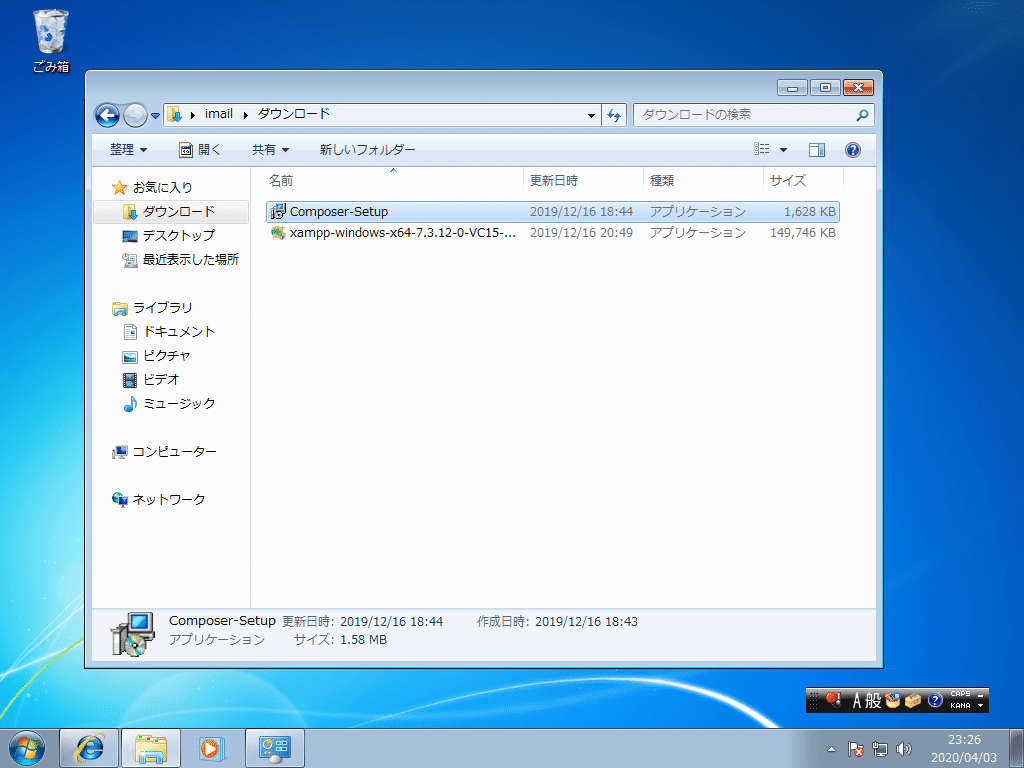Click the Start orb
The height and width of the screenshot is (768, 1024).
(26, 747)
